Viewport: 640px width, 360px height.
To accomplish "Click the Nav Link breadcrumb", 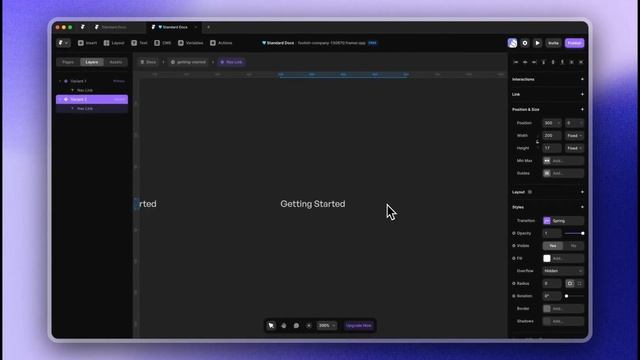I will pyautogui.click(x=231, y=62).
